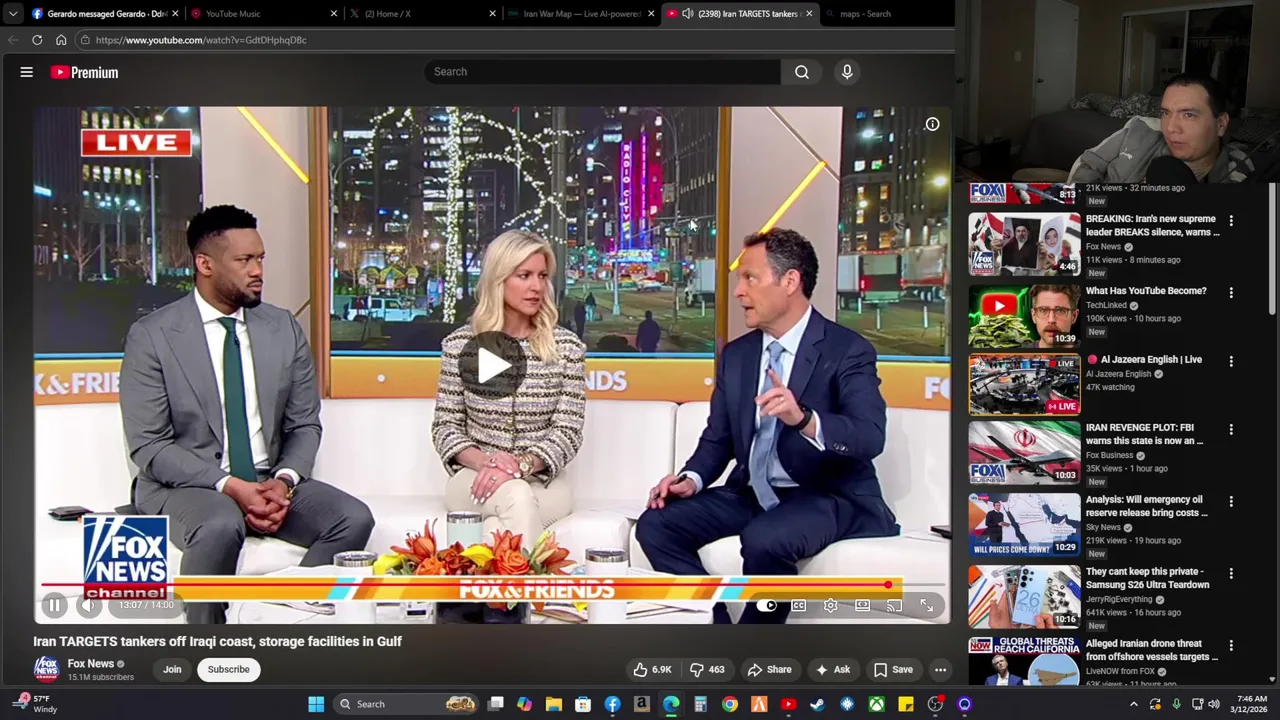Go to browser home page
This screenshot has height=720, width=1280.
(x=61, y=40)
